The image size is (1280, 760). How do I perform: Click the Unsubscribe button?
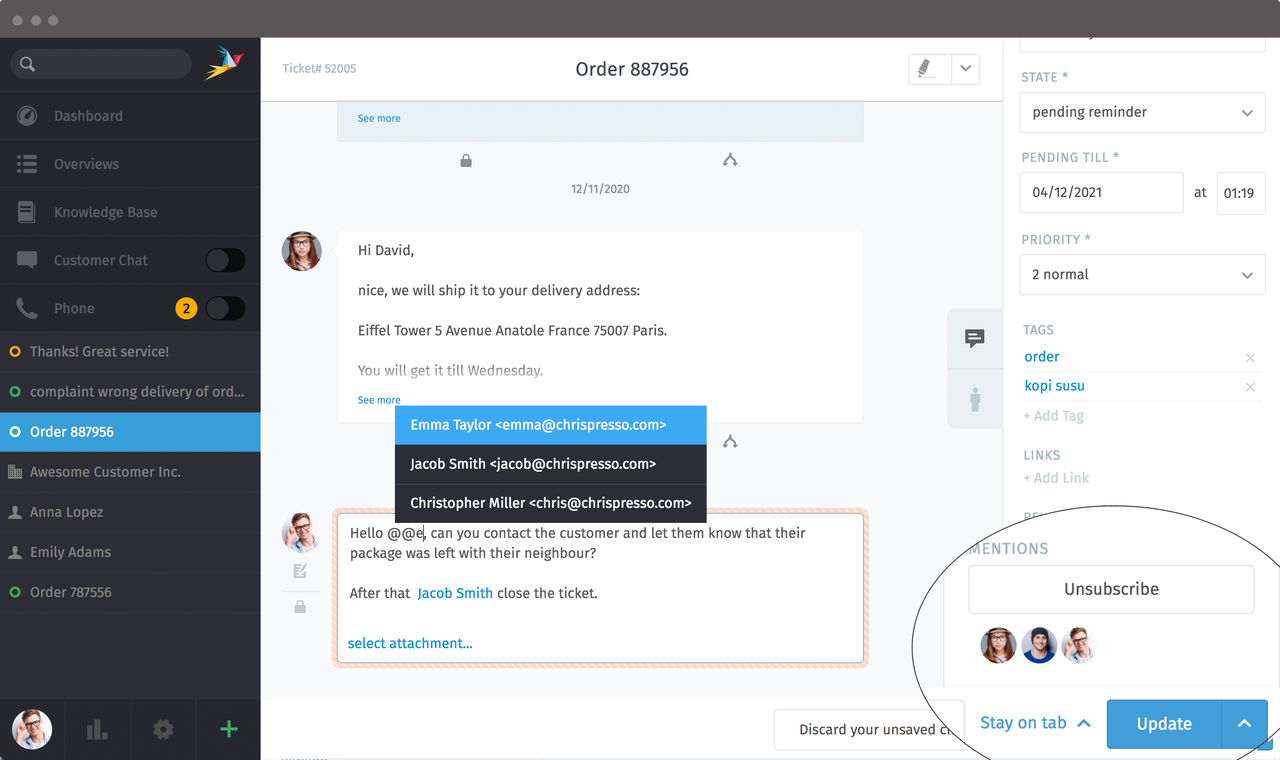pyautogui.click(x=1111, y=589)
